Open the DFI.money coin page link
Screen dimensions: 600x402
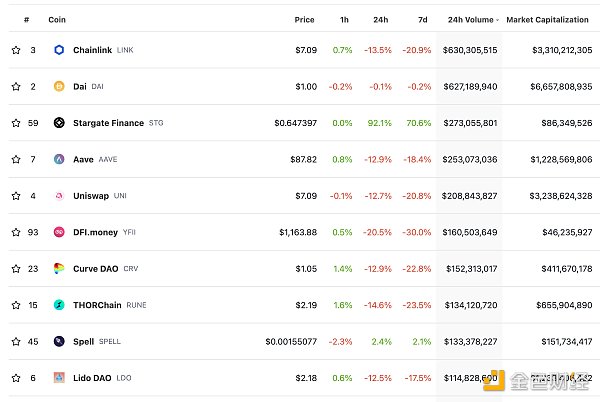click(96, 232)
